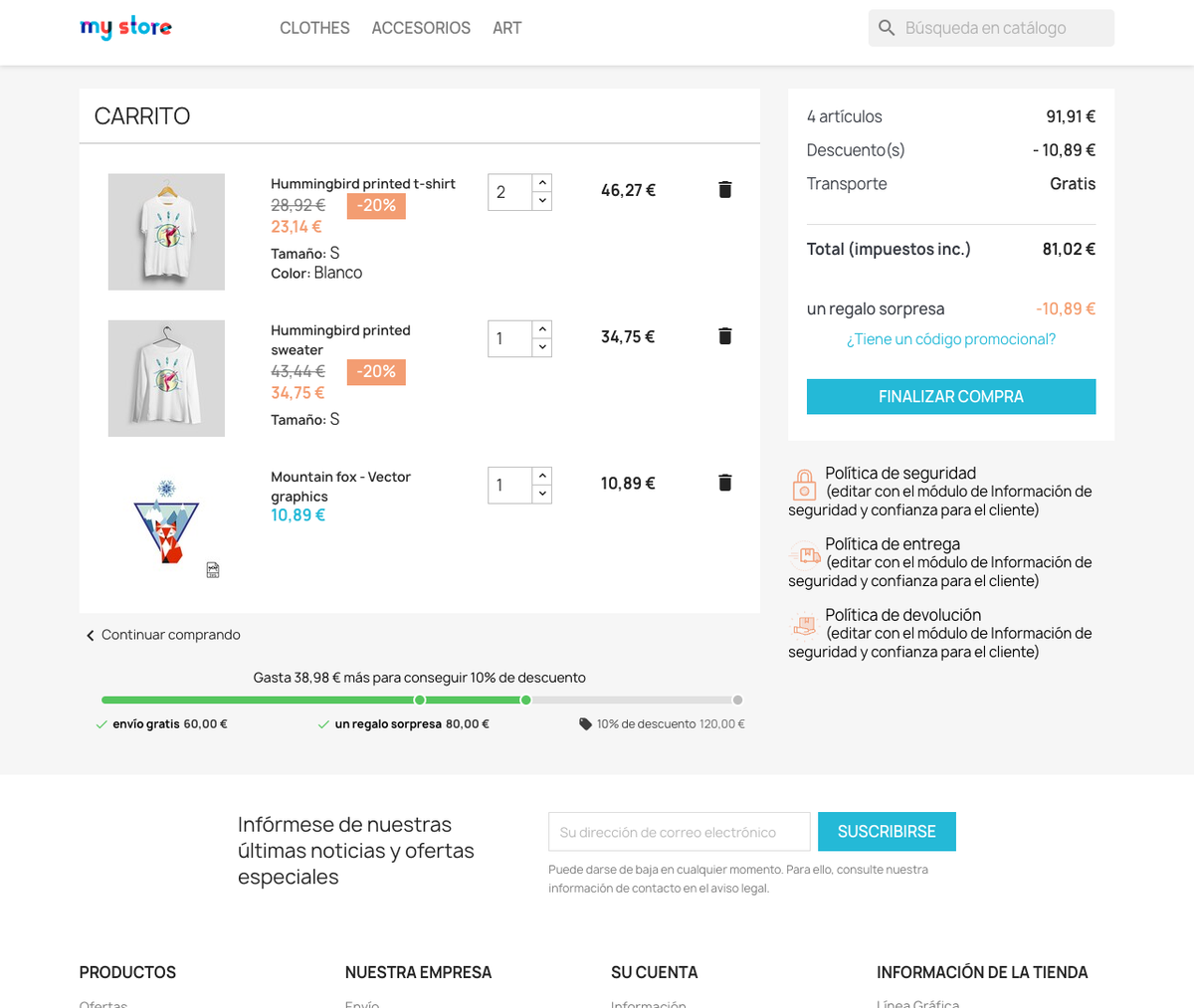Decrease Mountain fox quantity with down arrow
The width and height of the screenshot is (1194, 1008).
click(542, 494)
